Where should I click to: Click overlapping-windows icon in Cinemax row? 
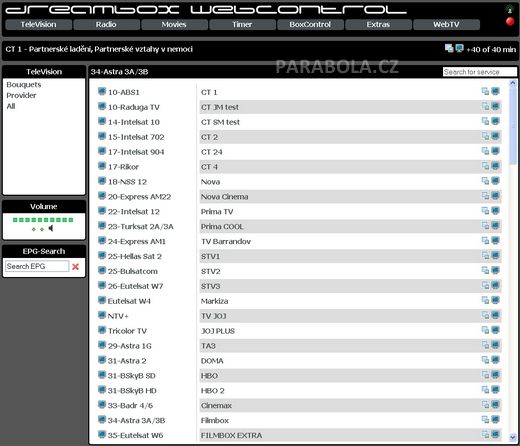pos(485,405)
